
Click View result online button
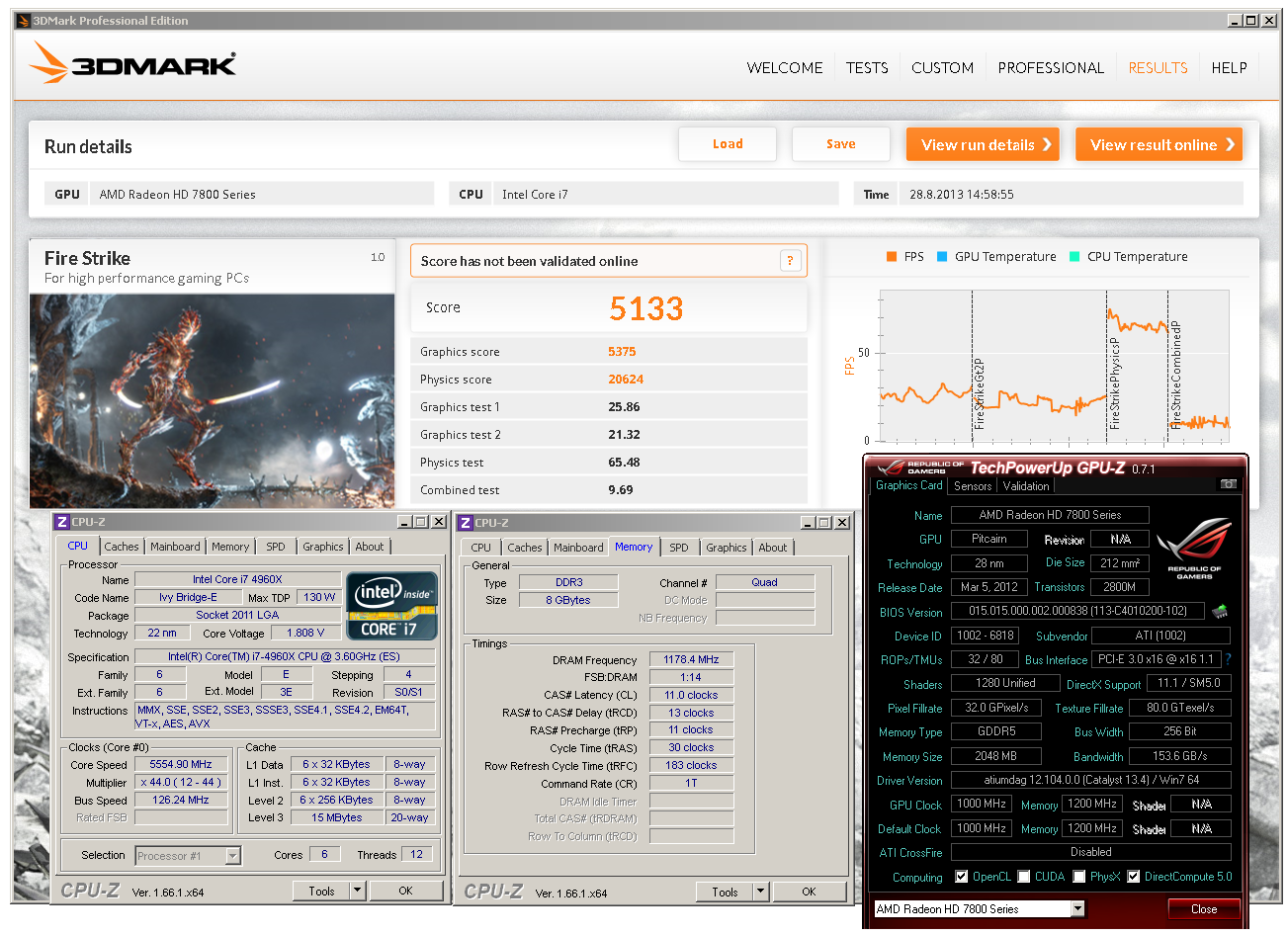pos(1159,144)
